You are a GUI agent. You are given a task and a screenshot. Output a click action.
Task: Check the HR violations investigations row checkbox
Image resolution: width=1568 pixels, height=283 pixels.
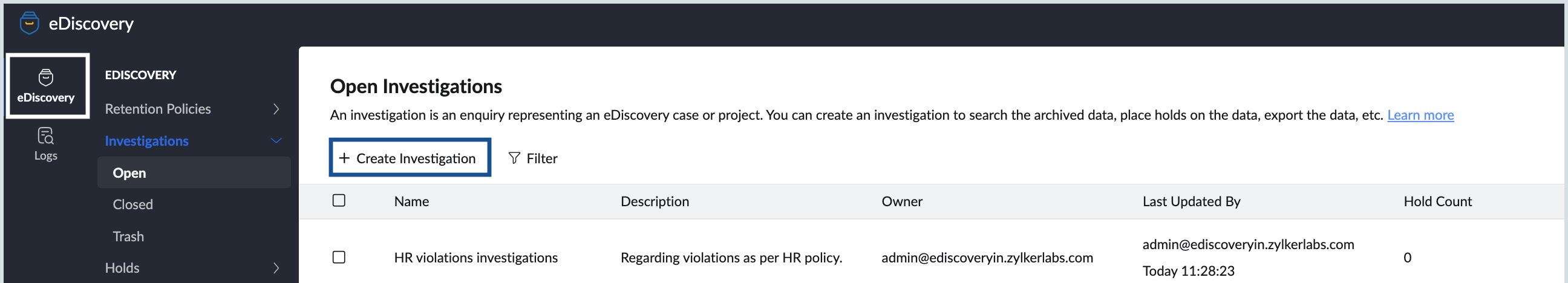pos(339,258)
